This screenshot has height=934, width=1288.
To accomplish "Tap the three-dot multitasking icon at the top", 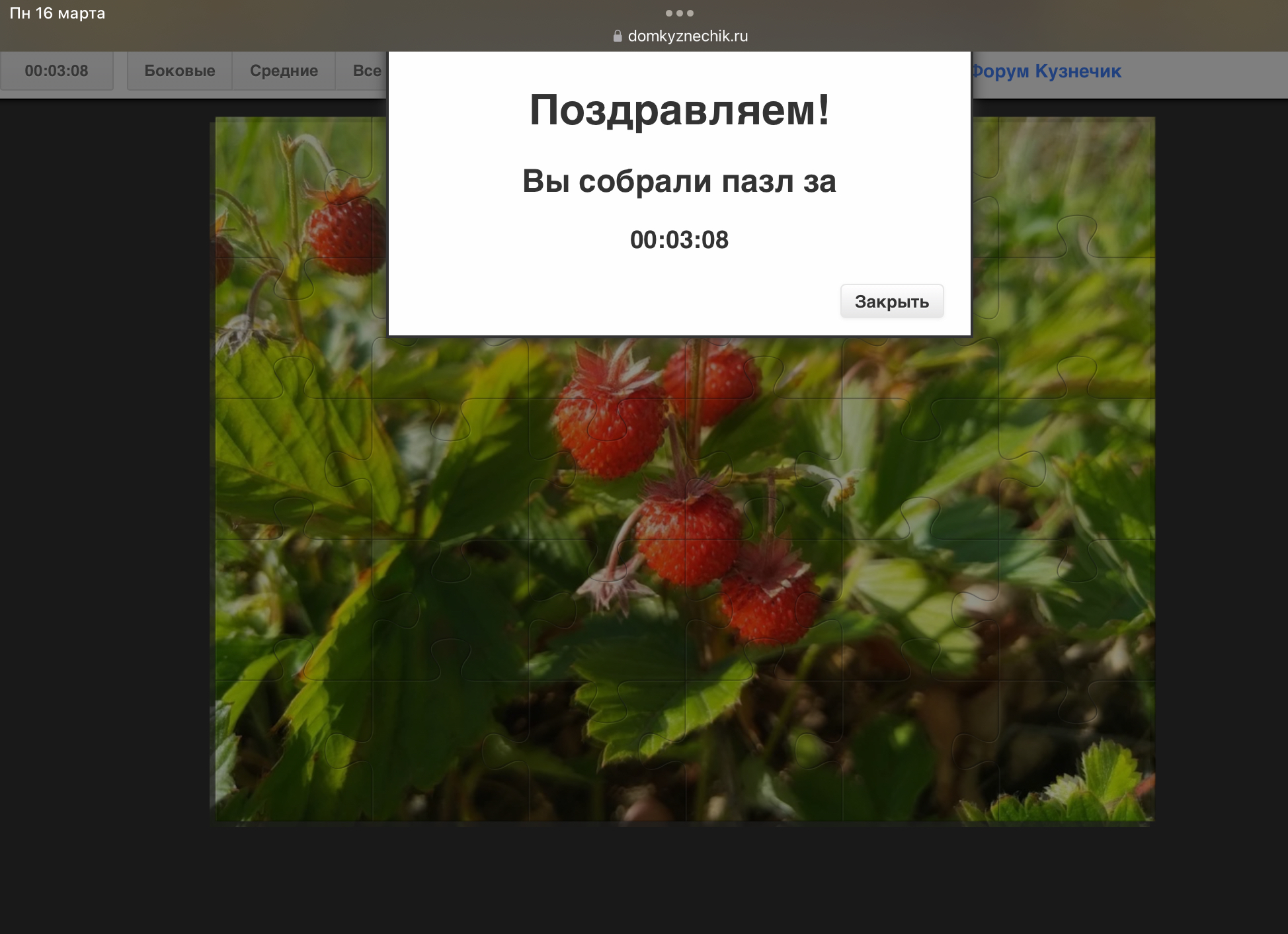I will coord(679,13).
